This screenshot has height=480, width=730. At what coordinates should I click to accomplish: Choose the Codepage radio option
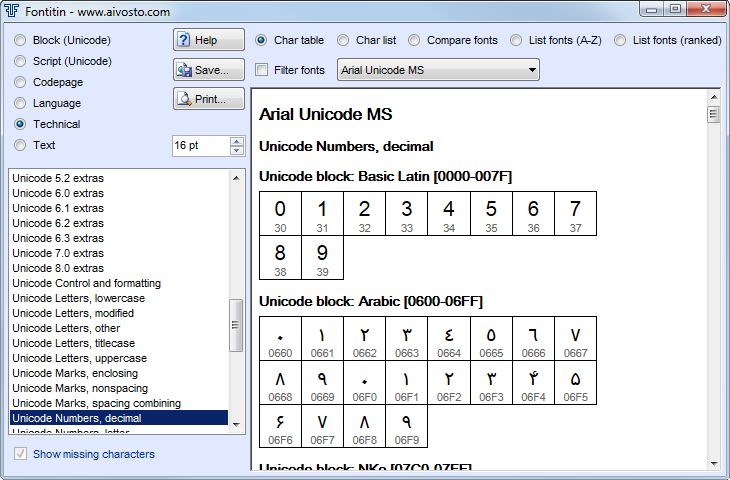coord(20,82)
